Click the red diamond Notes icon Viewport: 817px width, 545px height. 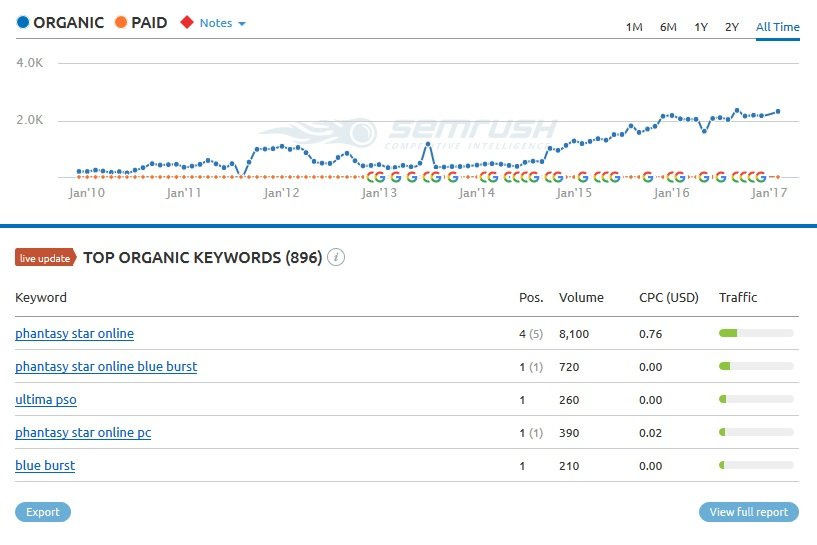click(x=187, y=22)
